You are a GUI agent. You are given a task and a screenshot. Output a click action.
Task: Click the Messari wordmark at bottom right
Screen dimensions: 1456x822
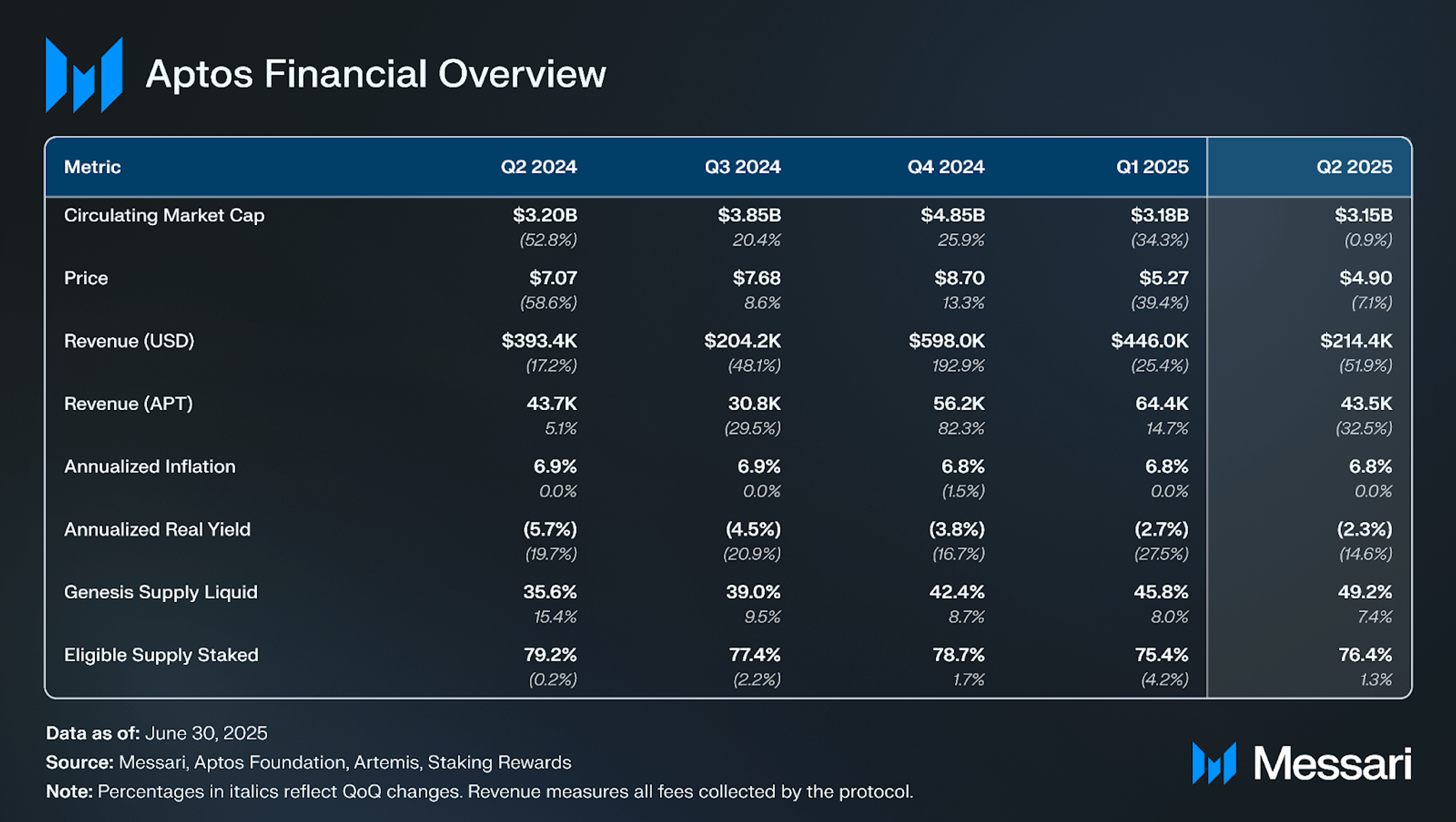(x=1302, y=763)
